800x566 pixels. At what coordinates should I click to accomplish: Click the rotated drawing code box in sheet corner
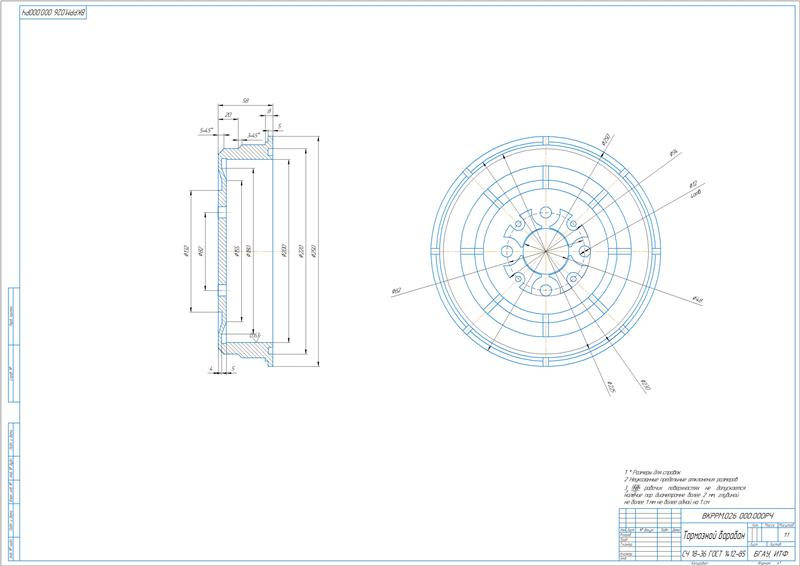click(x=54, y=13)
